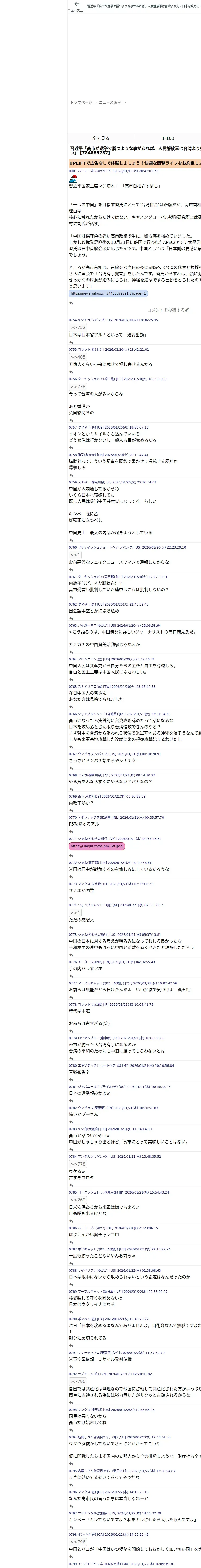Image resolution: width=201 pixels, height=1568 pixels.
Task: Click post number 0759
Action: point(72,482)
